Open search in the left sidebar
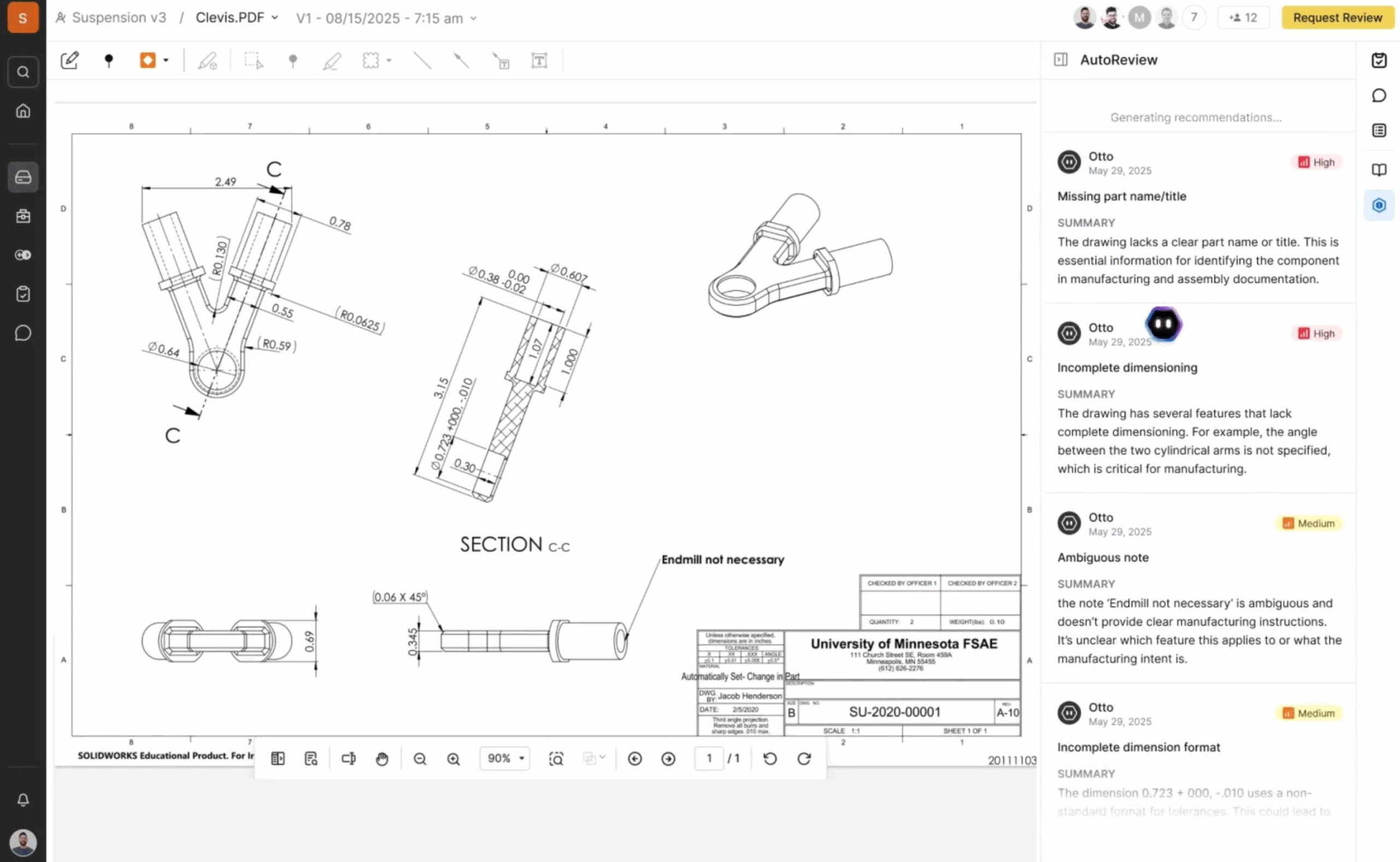 click(23, 72)
